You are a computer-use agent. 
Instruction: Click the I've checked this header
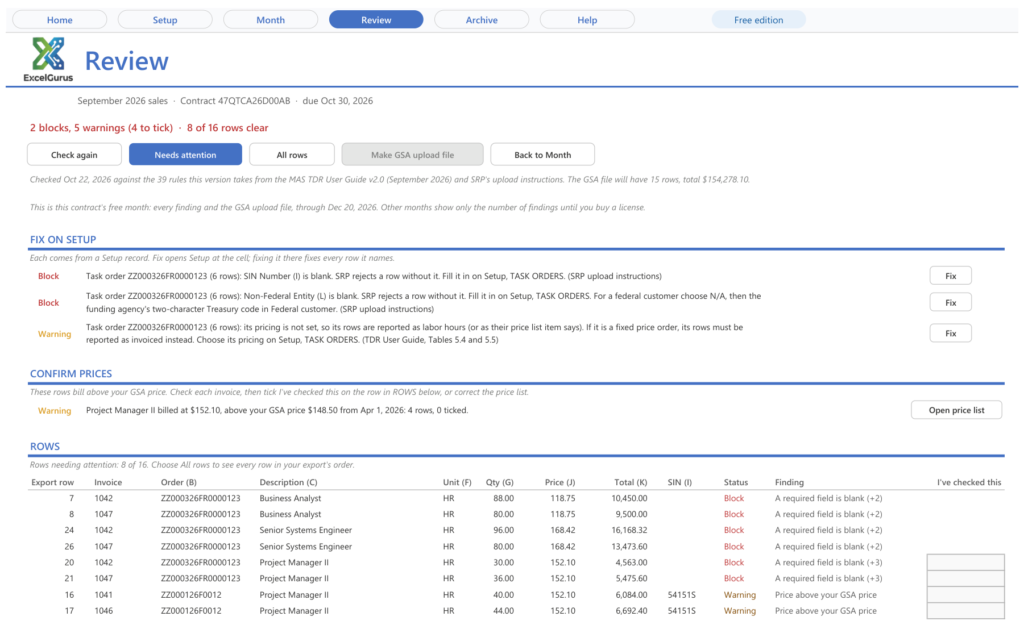tap(968, 482)
